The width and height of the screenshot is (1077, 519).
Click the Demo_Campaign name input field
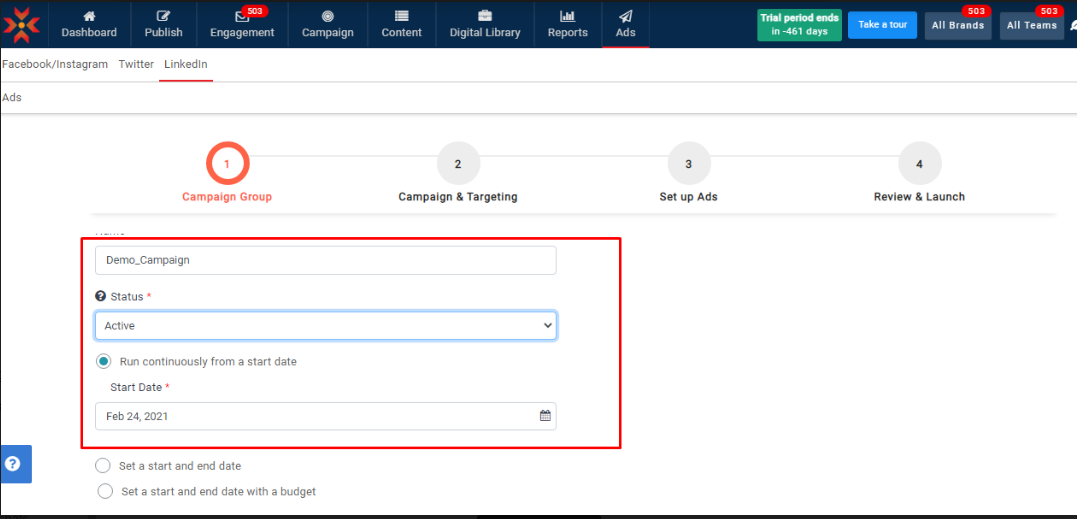(x=325, y=260)
